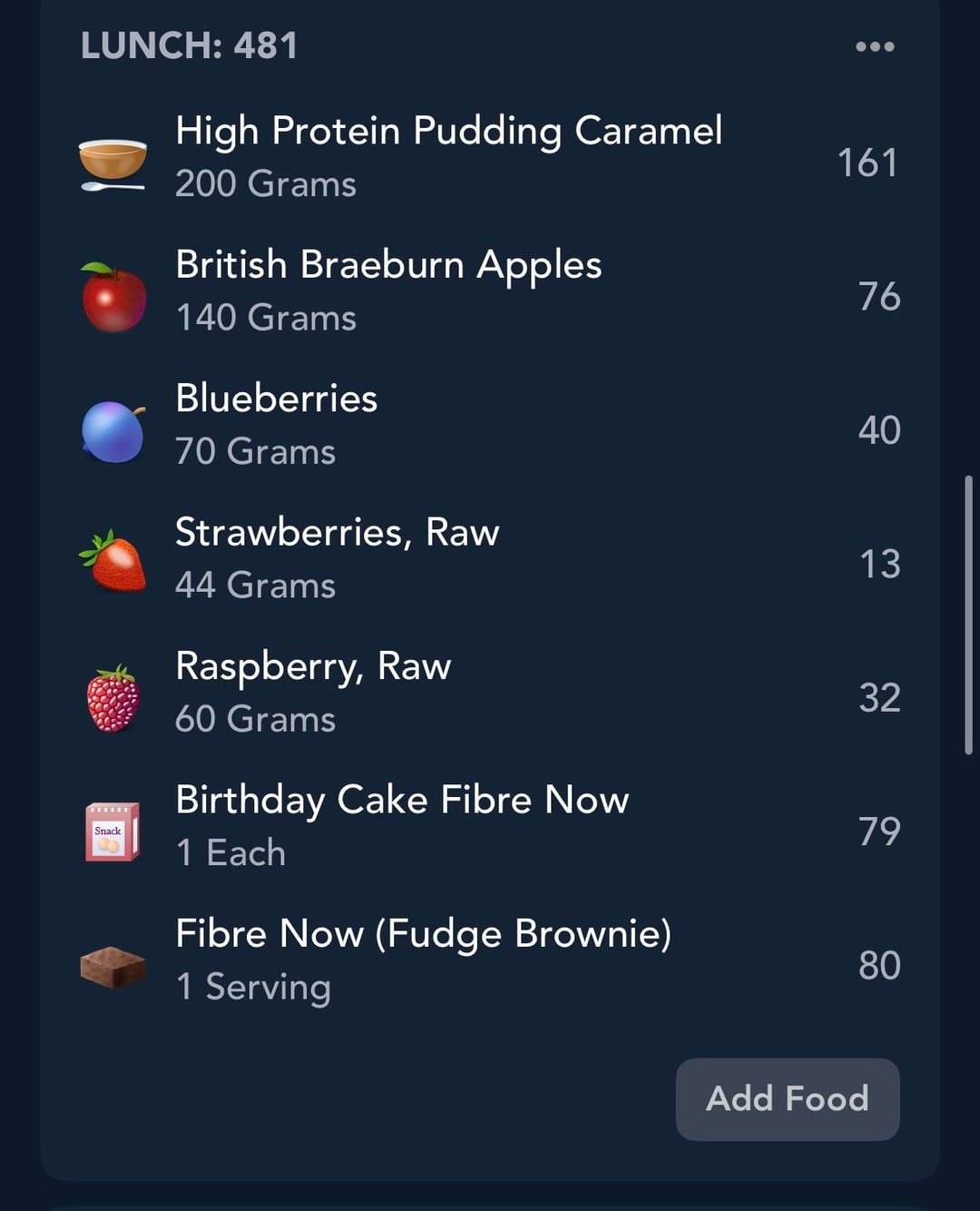Tap the LUNCH: 481 header
Viewport: 980px width, 1211px height.
[189, 46]
